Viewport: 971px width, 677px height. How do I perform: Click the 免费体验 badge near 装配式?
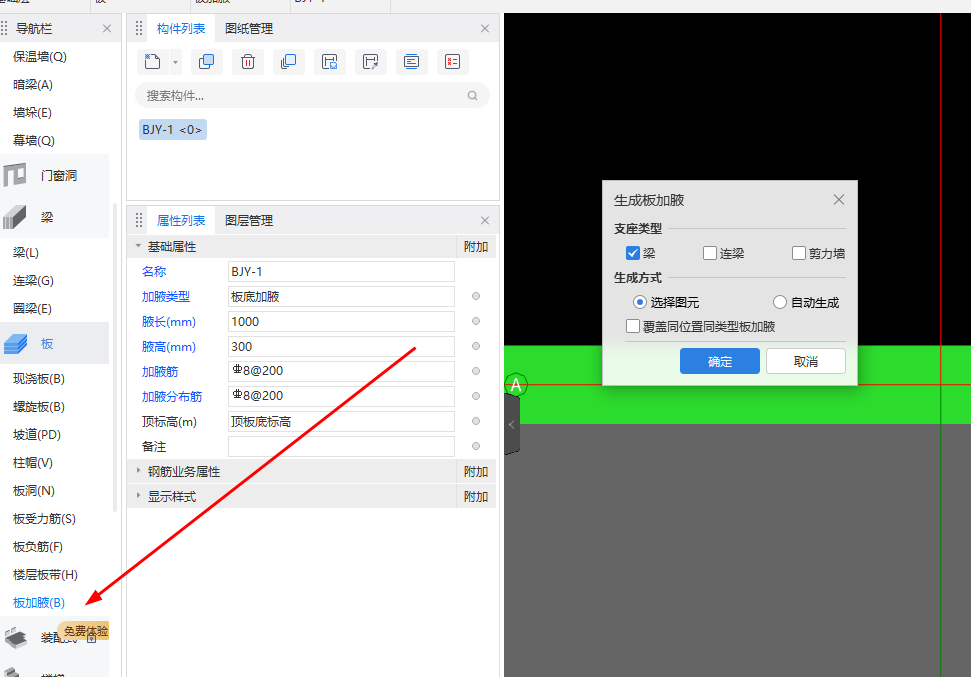click(84, 631)
